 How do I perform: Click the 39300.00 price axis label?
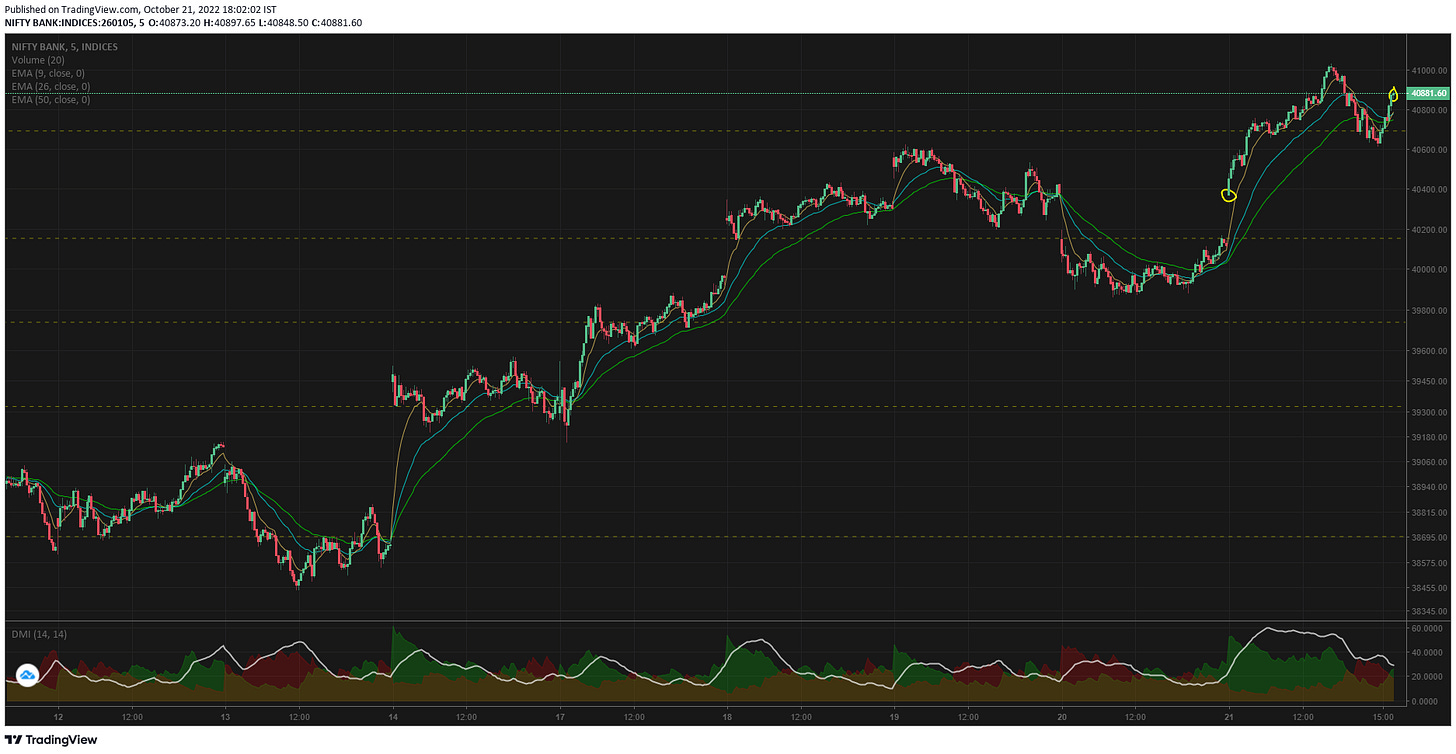tap(1430, 413)
